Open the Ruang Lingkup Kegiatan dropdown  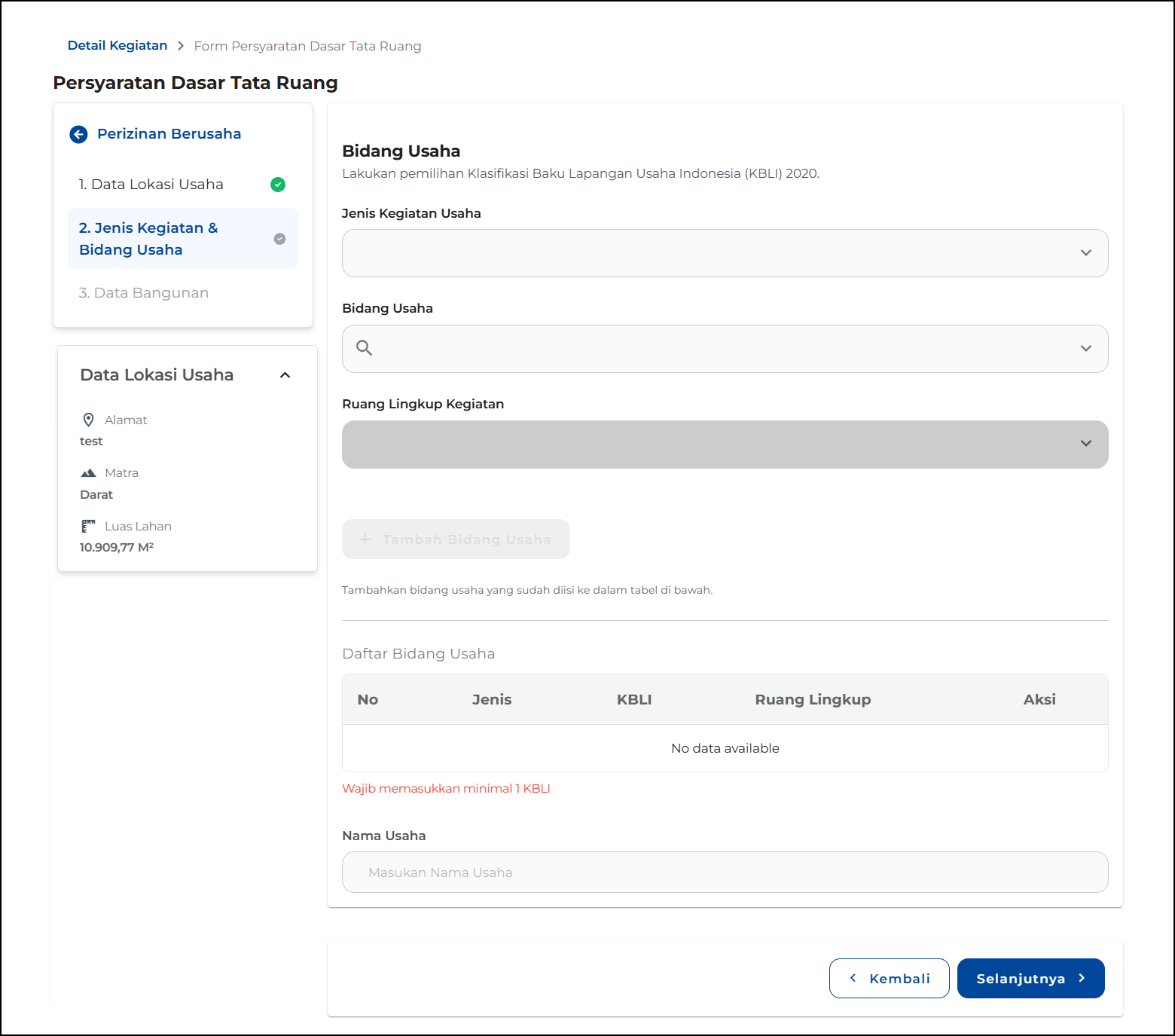pyautogui.click(x=724, y=445)
